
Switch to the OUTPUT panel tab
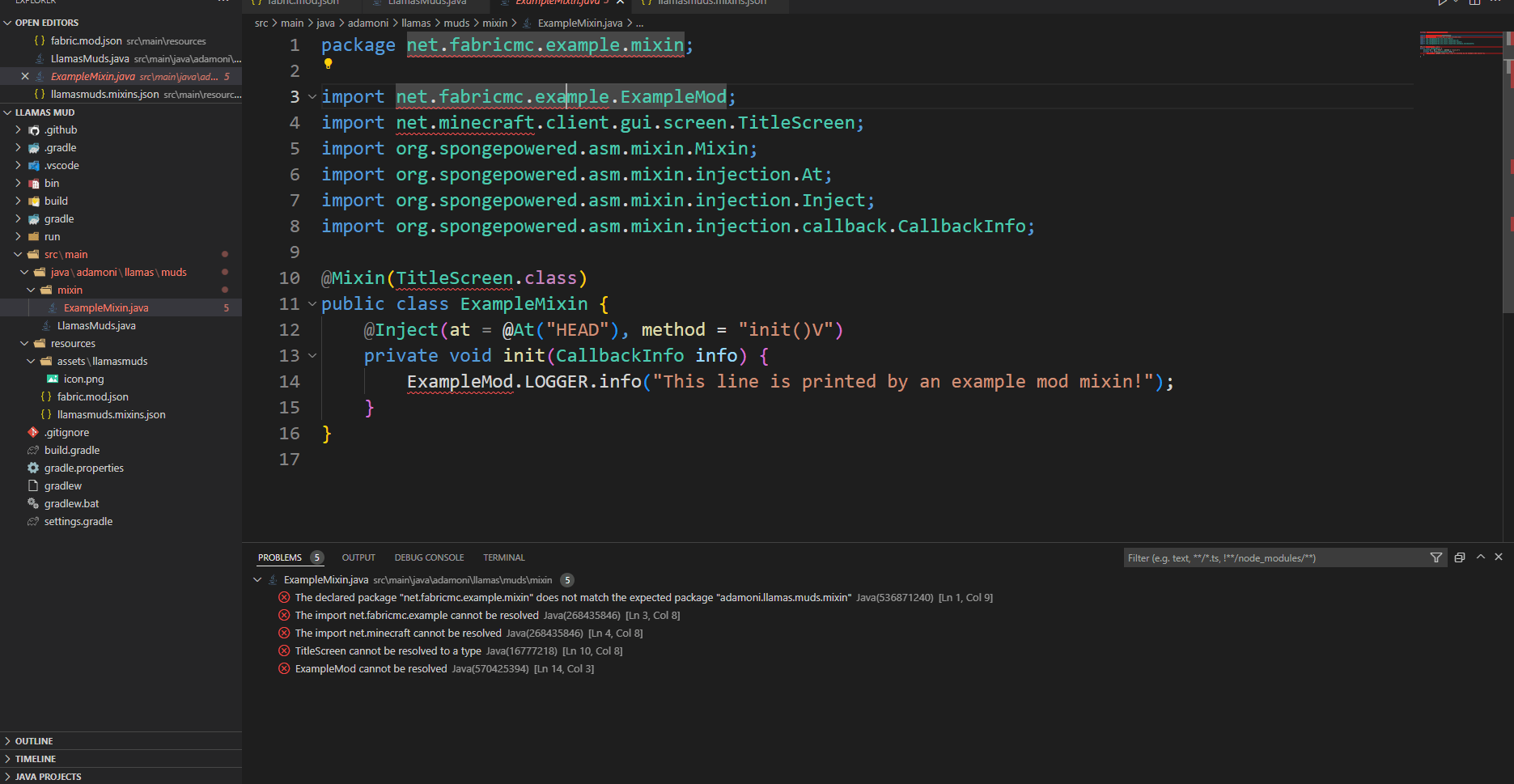pyautogui.click(x=358, y=557)
